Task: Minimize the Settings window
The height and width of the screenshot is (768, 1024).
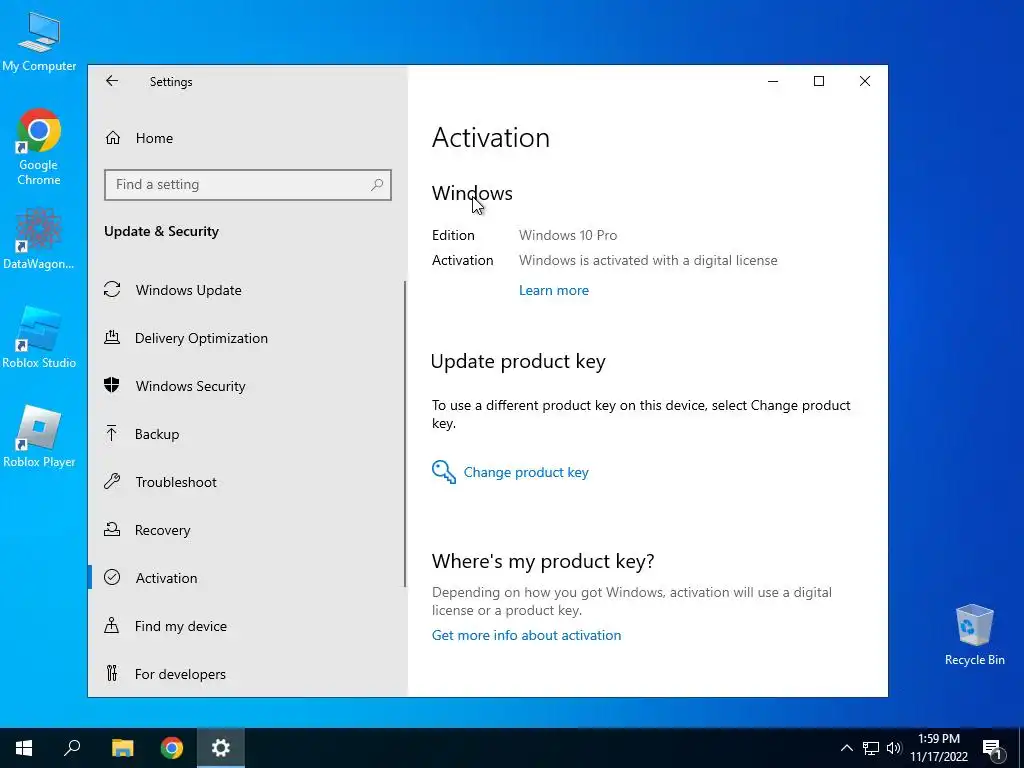Action: tap(773, 81)
